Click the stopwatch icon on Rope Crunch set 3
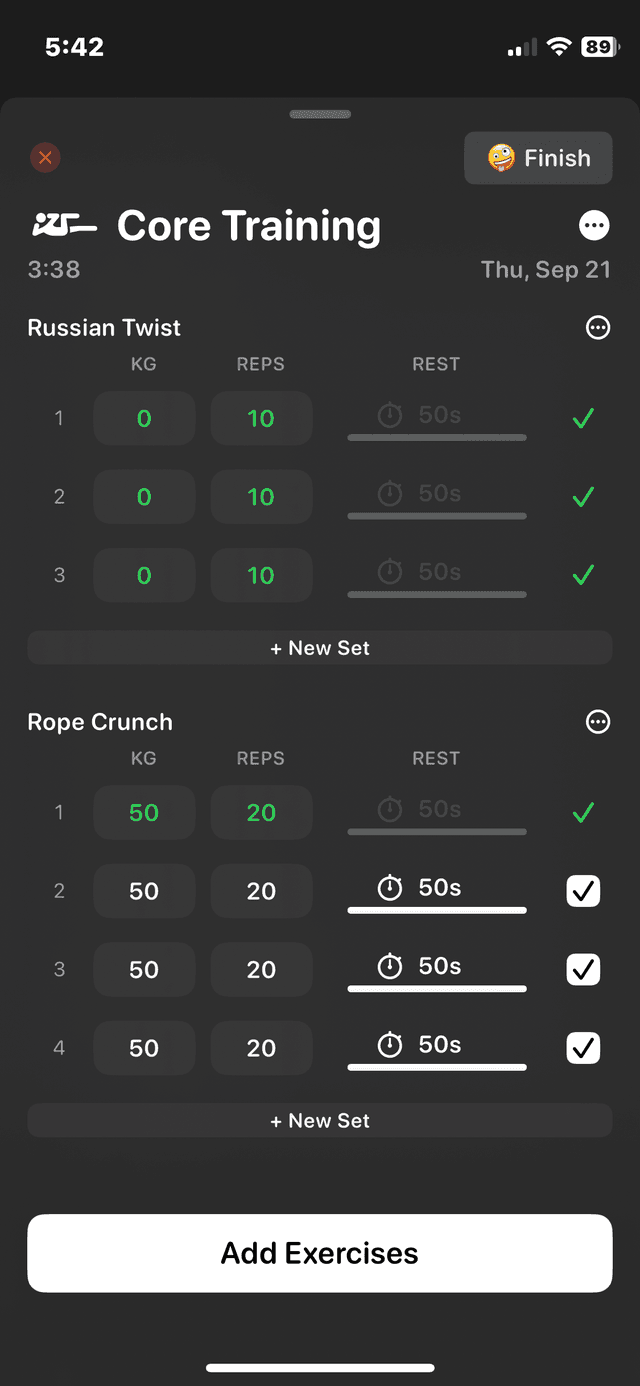This screenshot has width=640, height=1386. [390, 966]
